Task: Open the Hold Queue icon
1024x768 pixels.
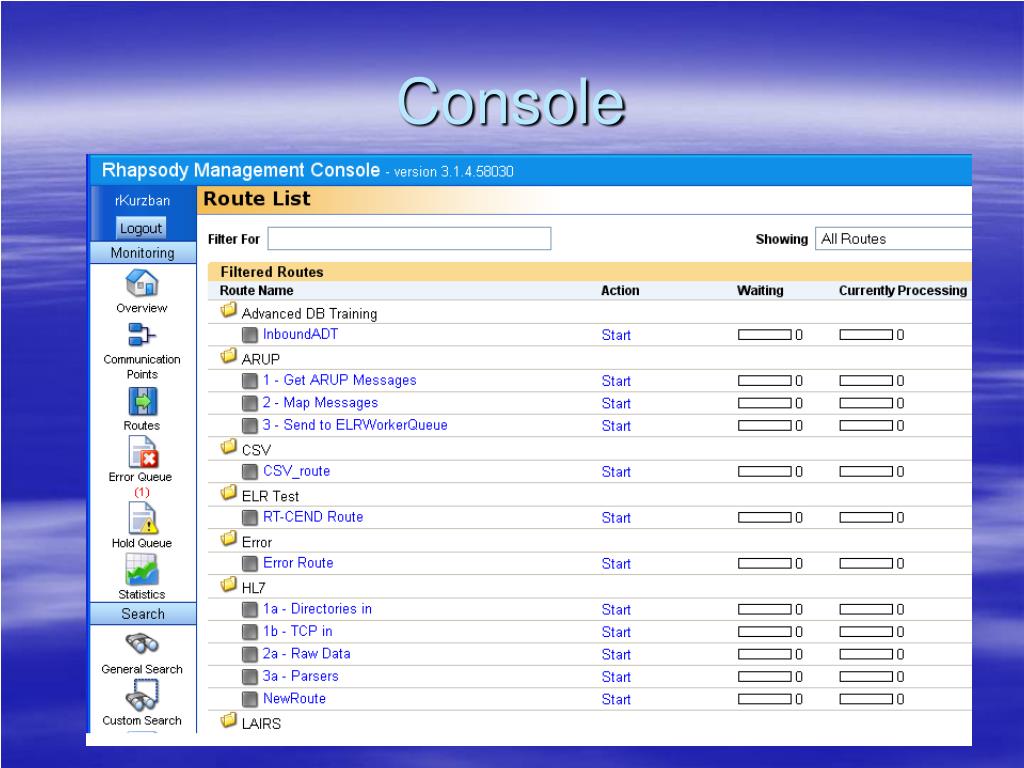Action: [x=143, y=518]
